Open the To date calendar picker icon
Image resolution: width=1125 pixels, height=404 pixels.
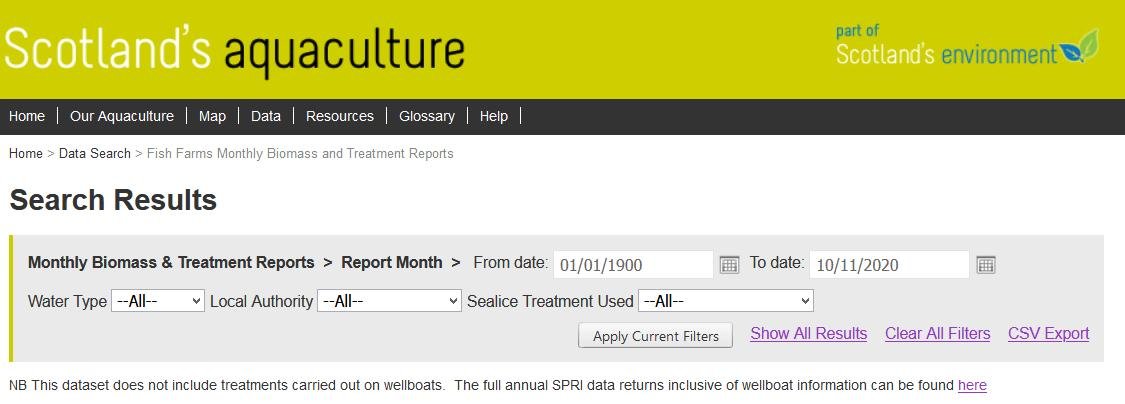(x=986, y=265)
